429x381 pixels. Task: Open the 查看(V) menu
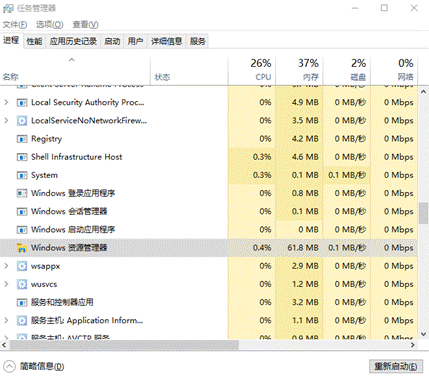(x=85, y=25)
